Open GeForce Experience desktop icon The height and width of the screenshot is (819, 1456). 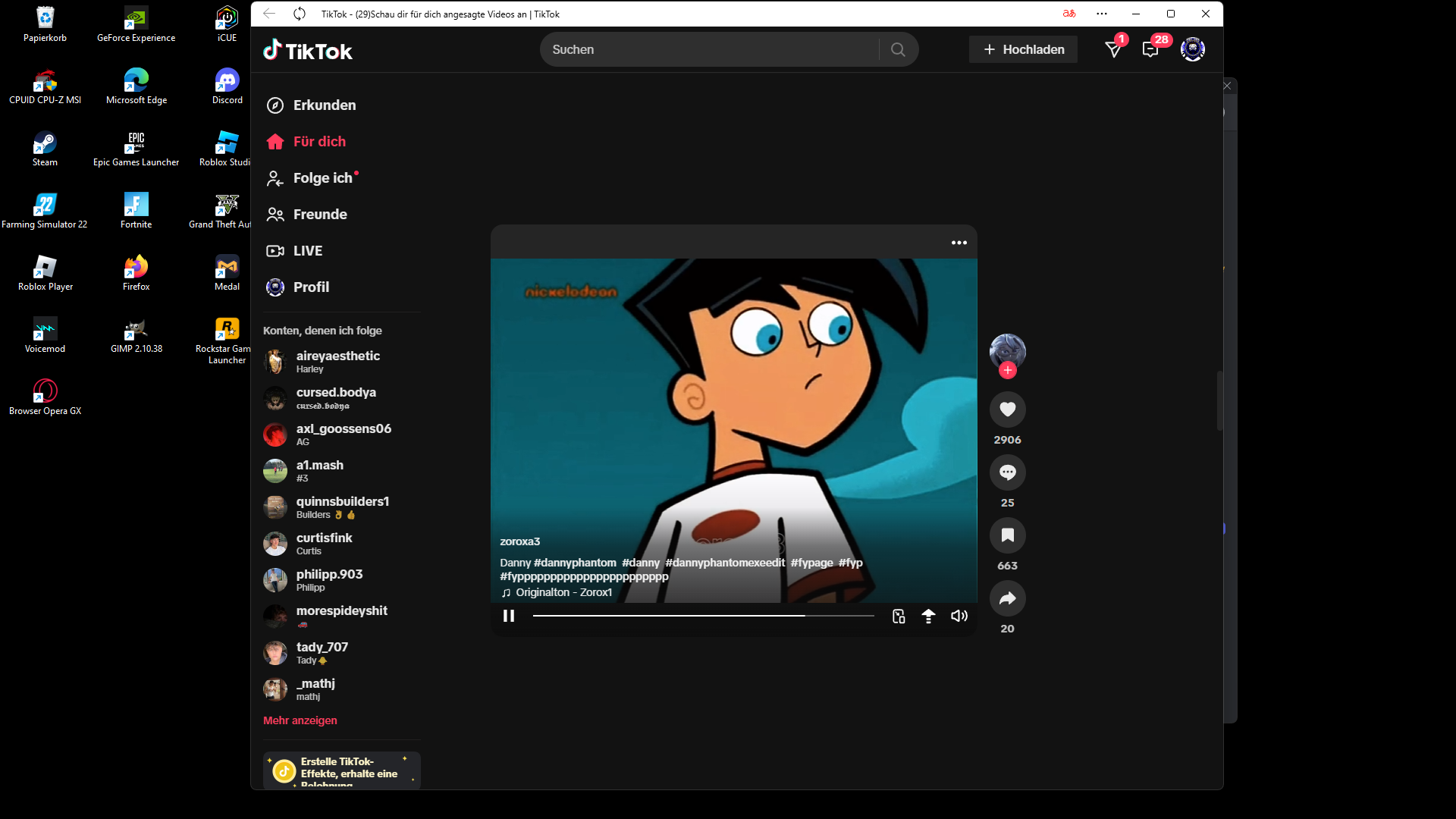point(136,24)
